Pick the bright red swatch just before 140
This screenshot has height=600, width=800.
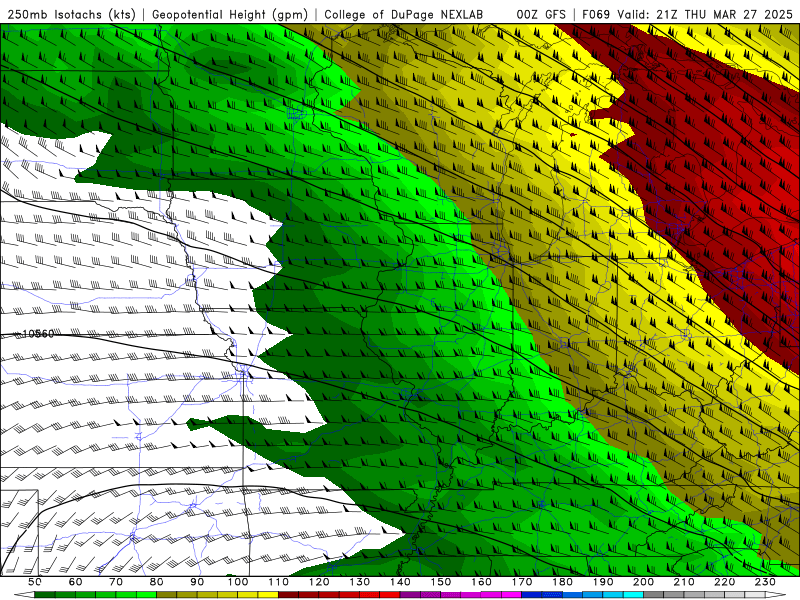(390, 595)
